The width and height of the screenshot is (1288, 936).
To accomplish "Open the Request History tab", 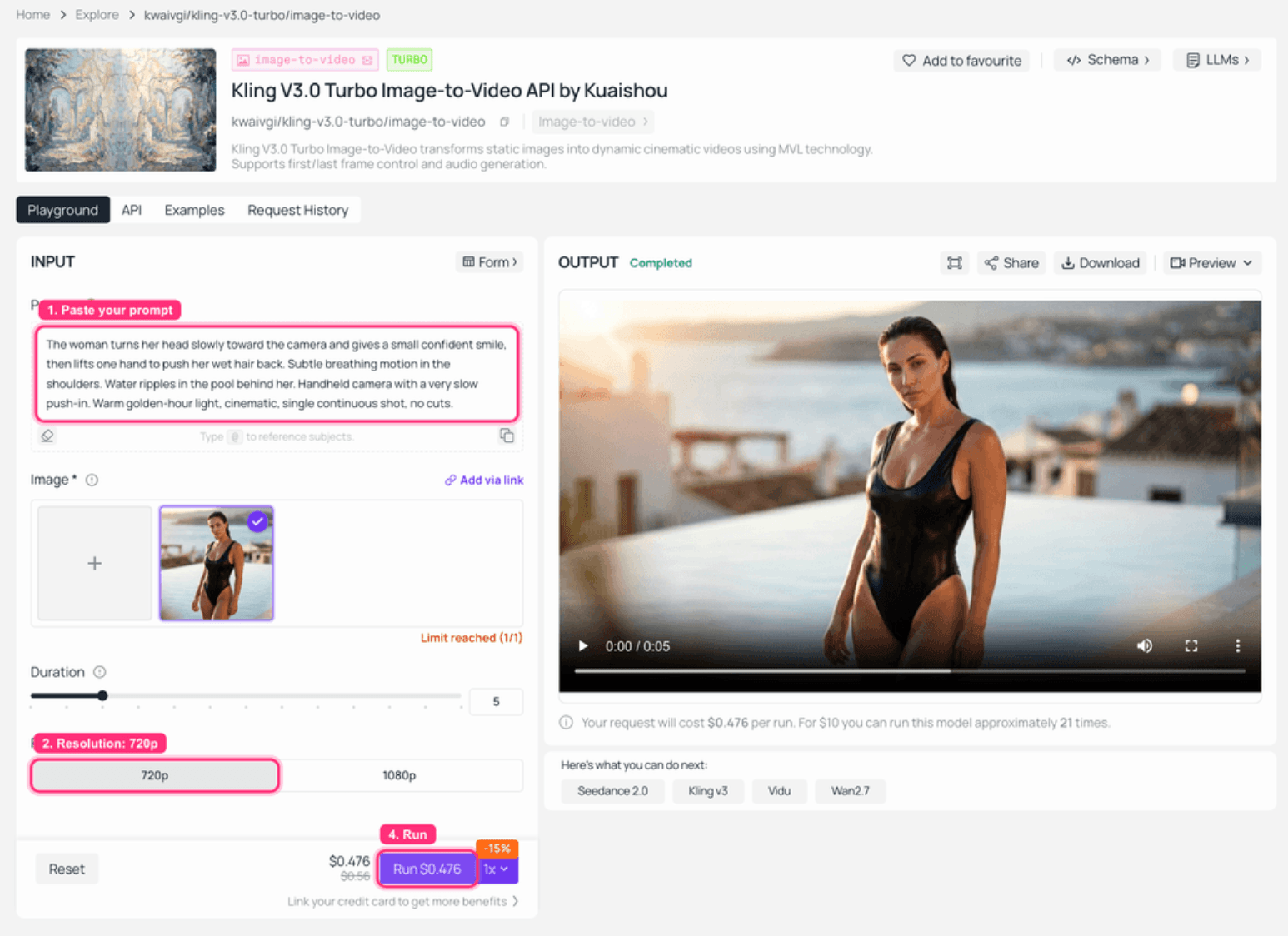I will (297, 210).
